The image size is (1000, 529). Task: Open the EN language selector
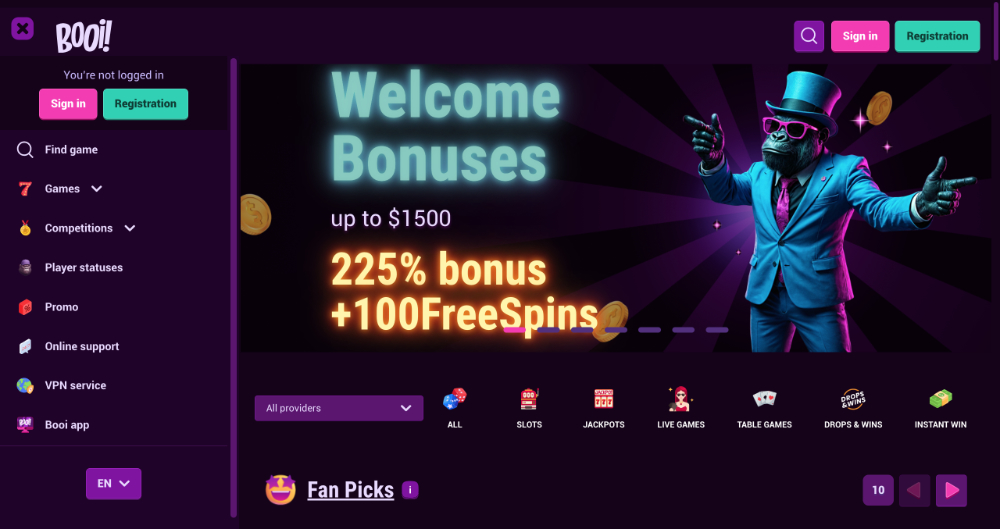(x=114, y=484)
